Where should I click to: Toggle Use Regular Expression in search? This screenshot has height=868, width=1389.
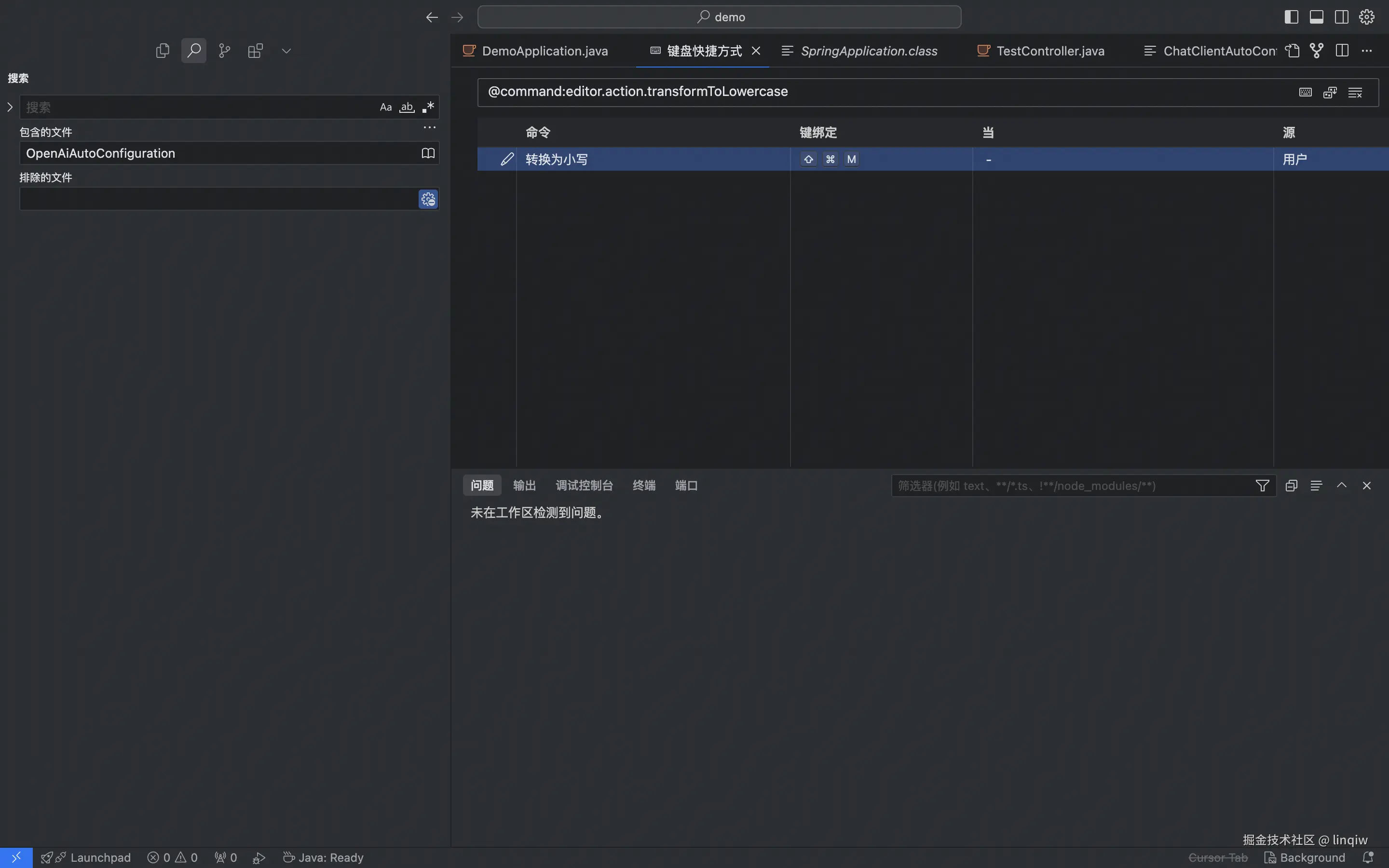click(428, 108)
